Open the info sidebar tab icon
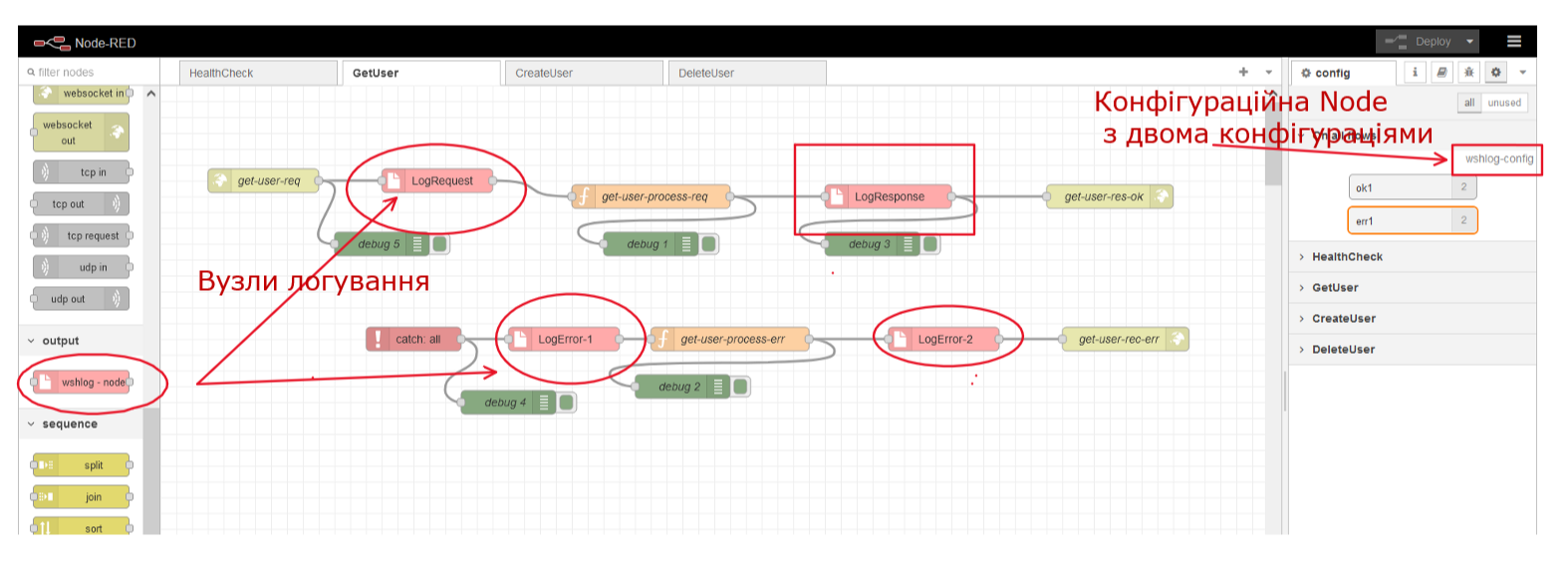 click(1415, 73)
